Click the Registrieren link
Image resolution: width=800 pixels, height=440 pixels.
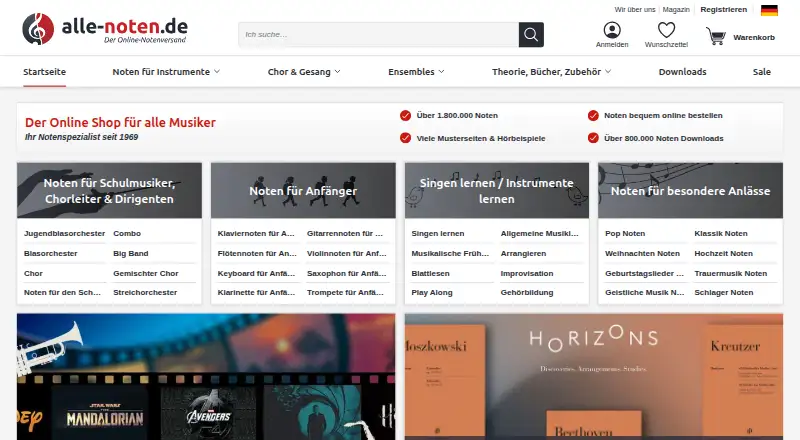click(723, 10)
